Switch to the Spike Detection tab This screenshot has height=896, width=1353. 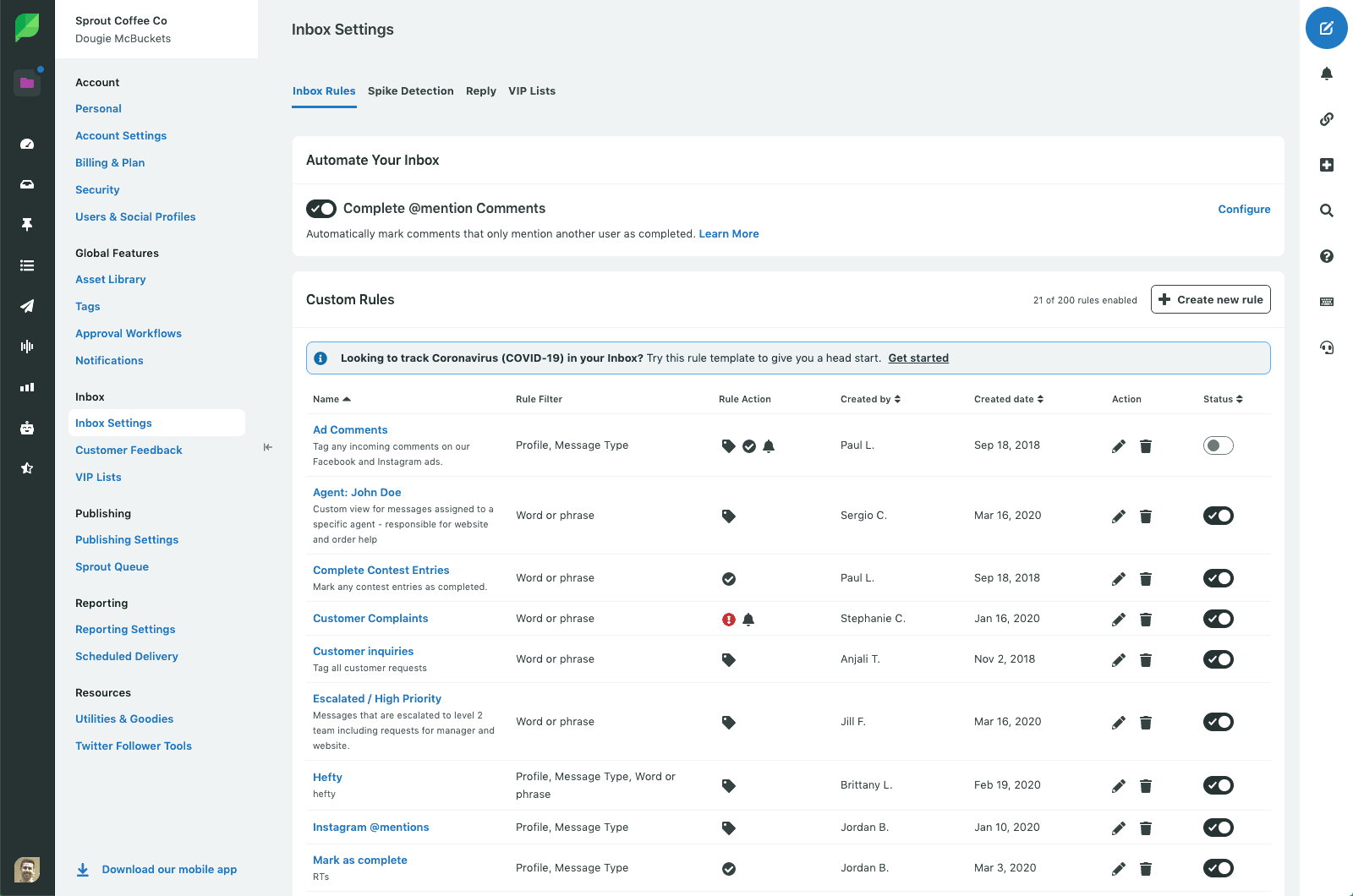point(410,91)
